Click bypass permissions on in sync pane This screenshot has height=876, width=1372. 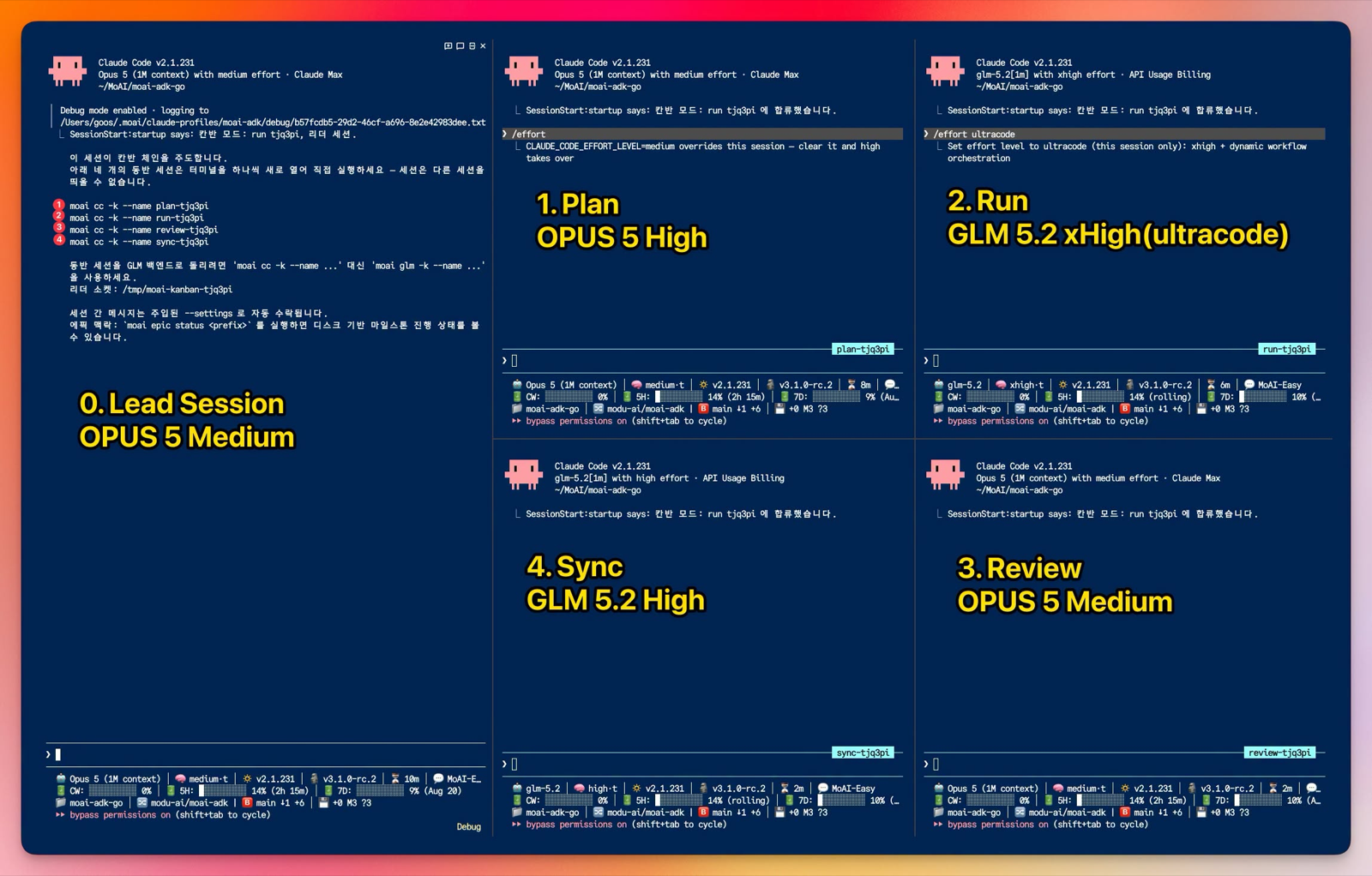coord(576,825)
